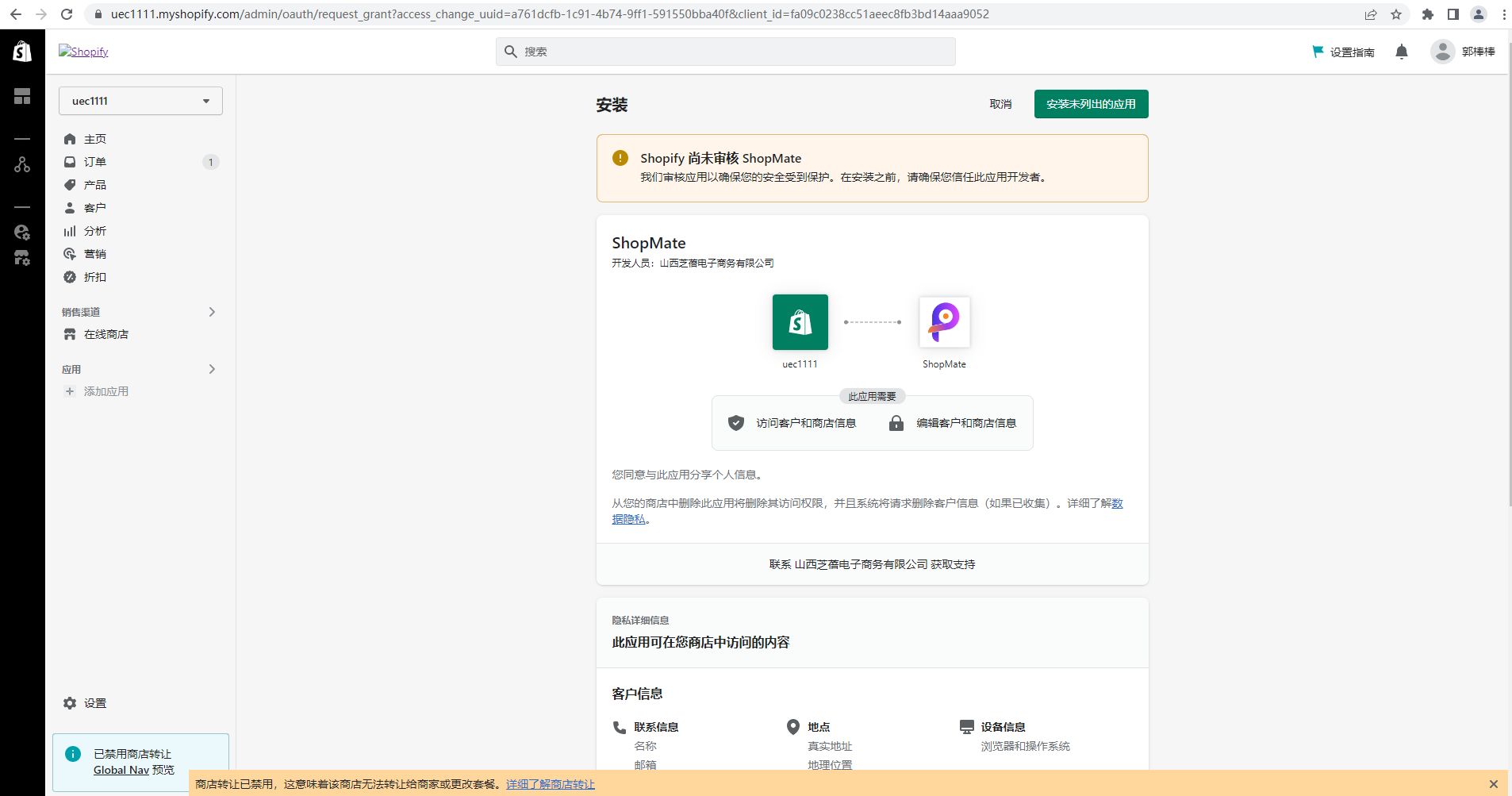Viewport: 1512px width, 796px height.
Task: Open the notifications bell icon
Action: pyautogui.click(x=1402, y=52)
